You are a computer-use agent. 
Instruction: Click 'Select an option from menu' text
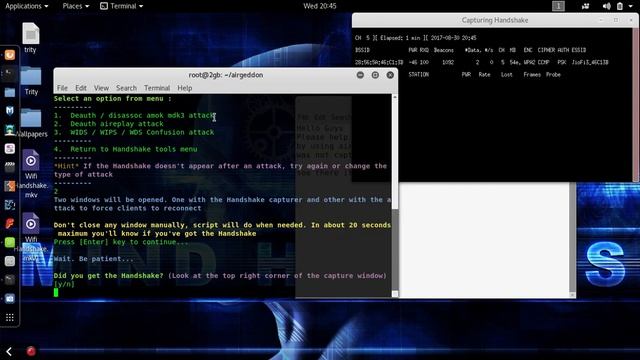(113, 99)
